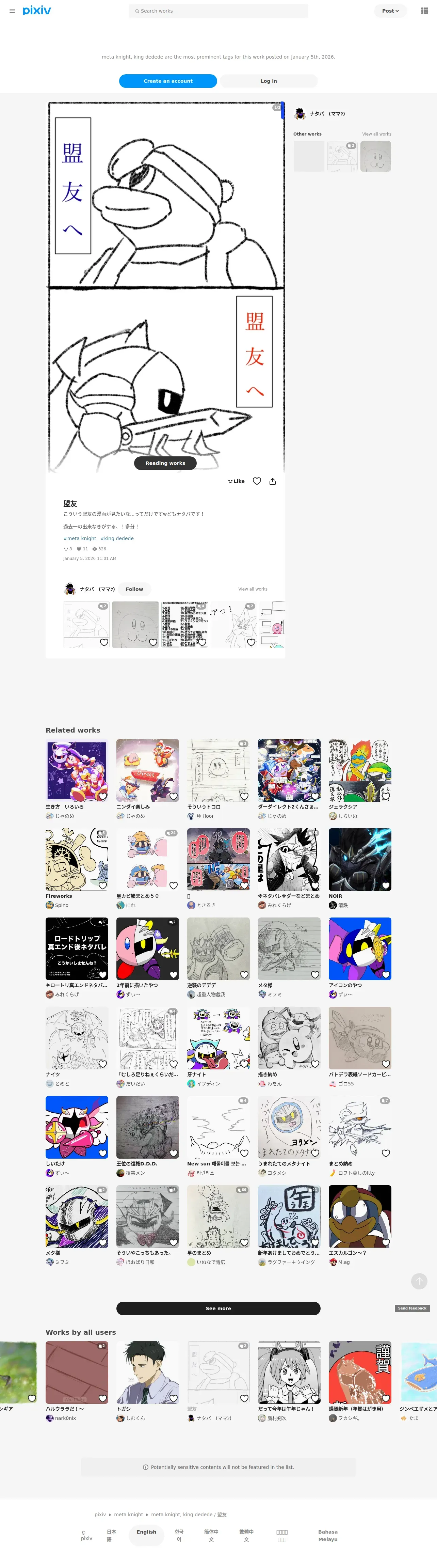Open the hamburger menu beside pixiv logo
This screenshot has width=437, height=1568.
point(12,11)
